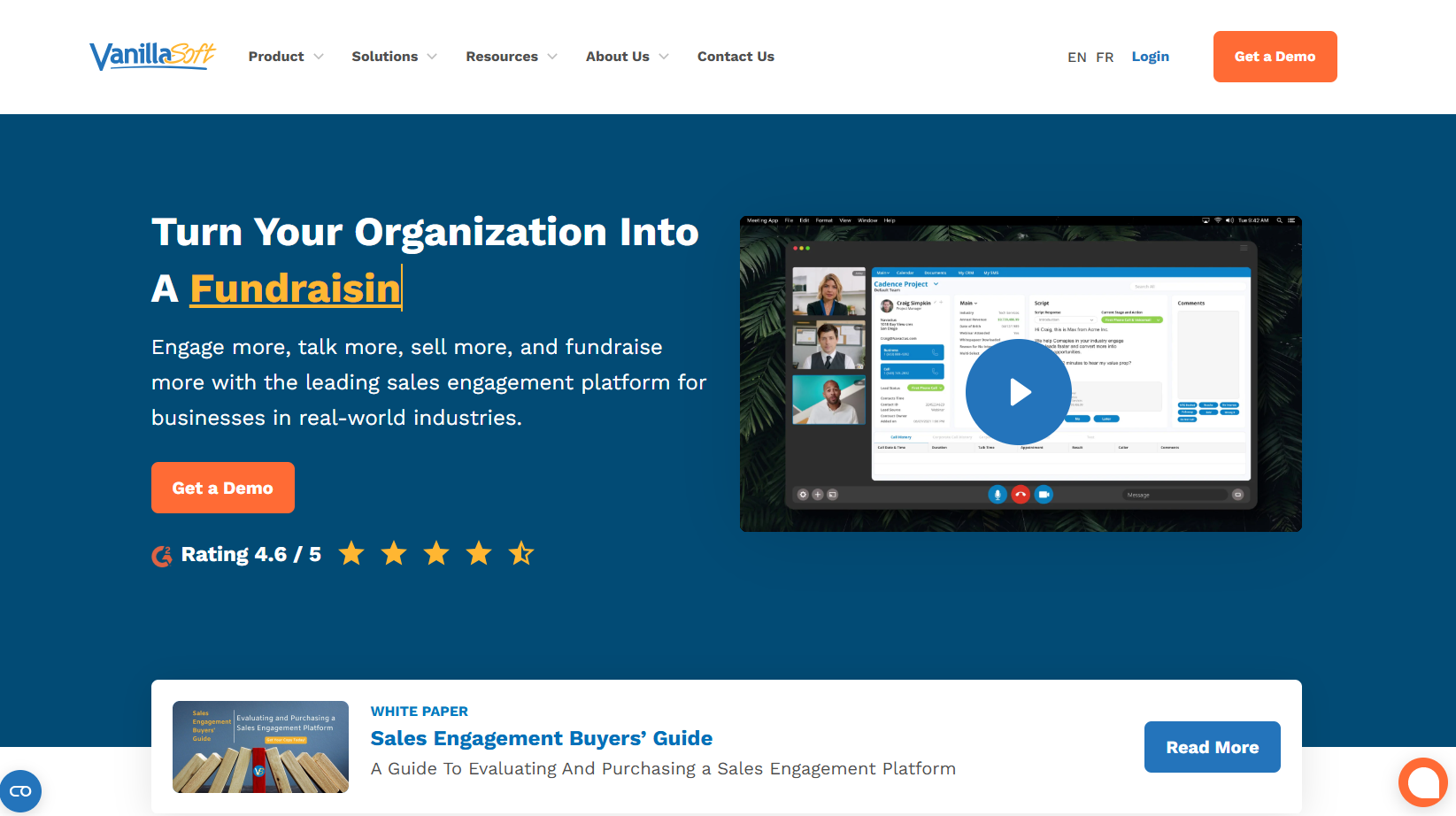Click the microphone icon in video
Image resolution: width=1456 pixels, height=816 pixels.
click(x=998, y=495)
